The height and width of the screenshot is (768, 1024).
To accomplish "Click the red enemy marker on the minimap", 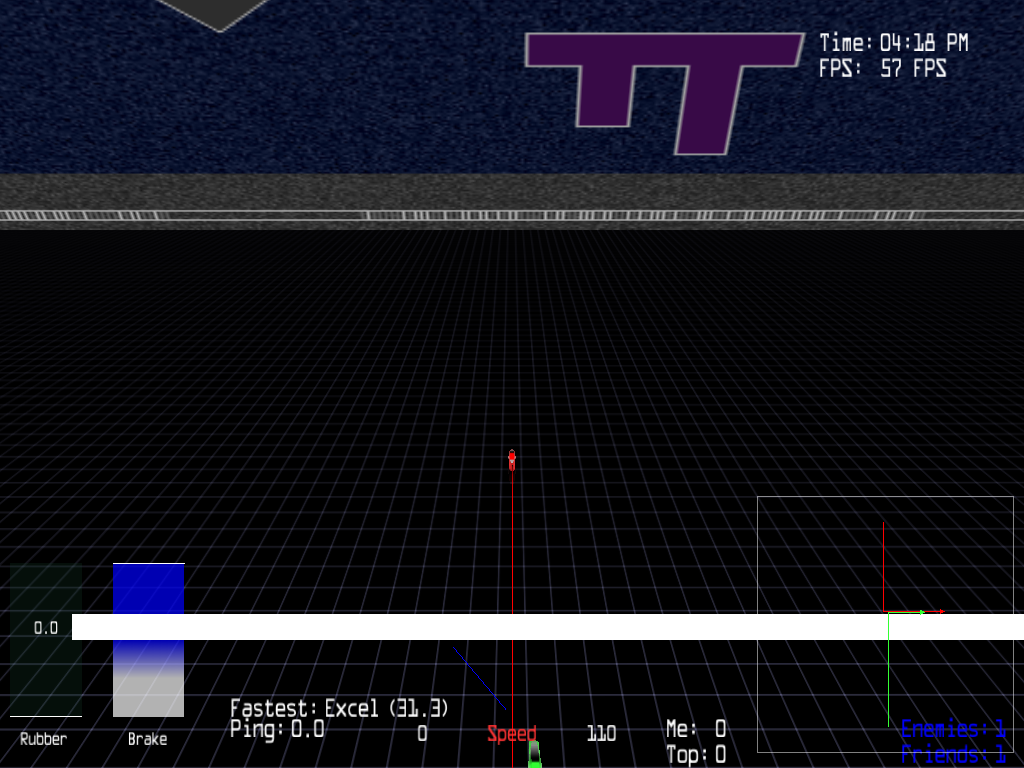I will [x=941, y=611].
